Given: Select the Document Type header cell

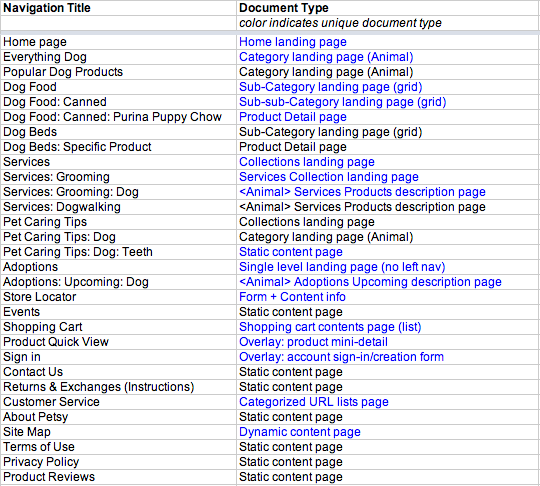Looking at the screenshot, I should [x=388, y=8].
